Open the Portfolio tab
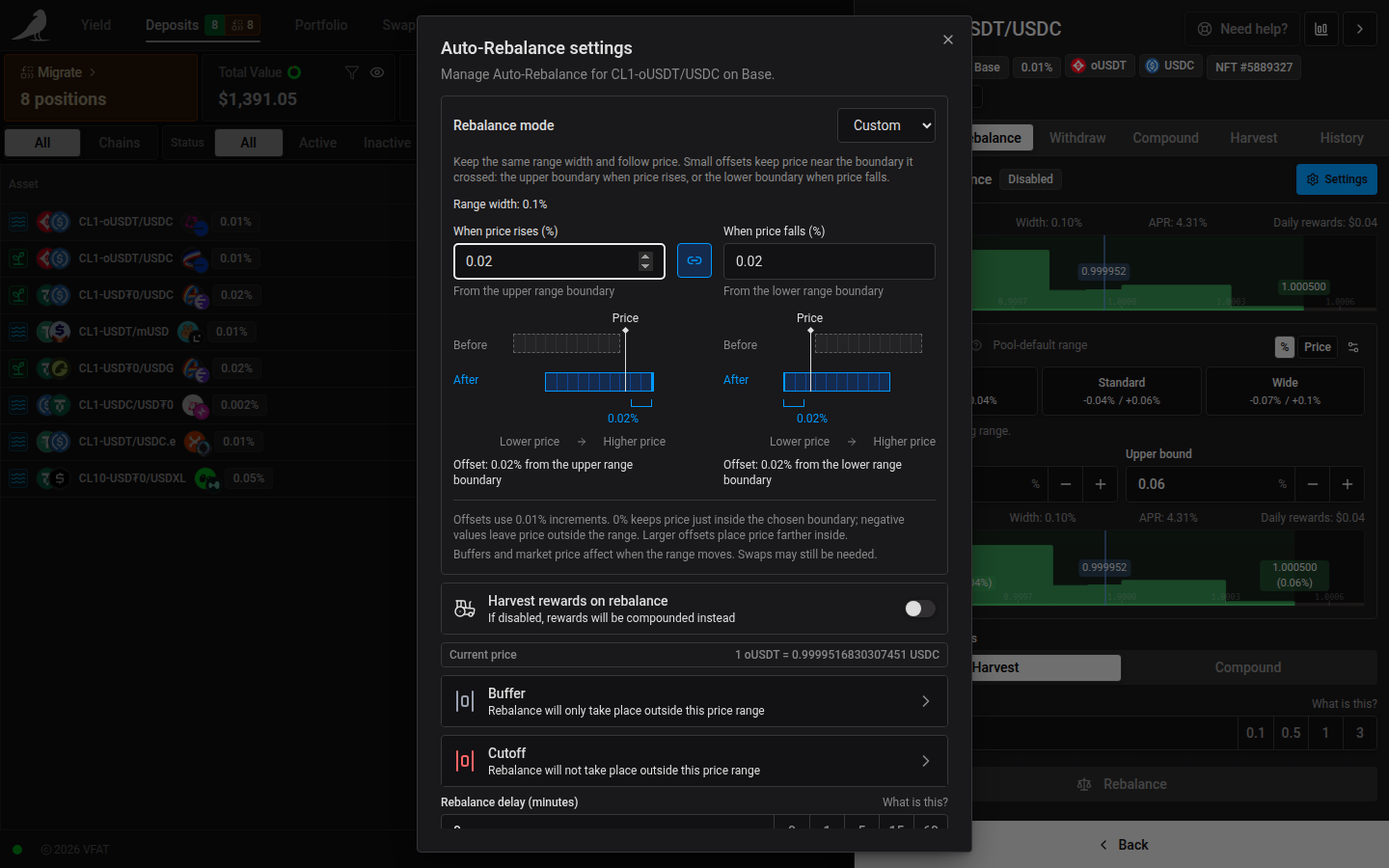 [x=321, y=25]
